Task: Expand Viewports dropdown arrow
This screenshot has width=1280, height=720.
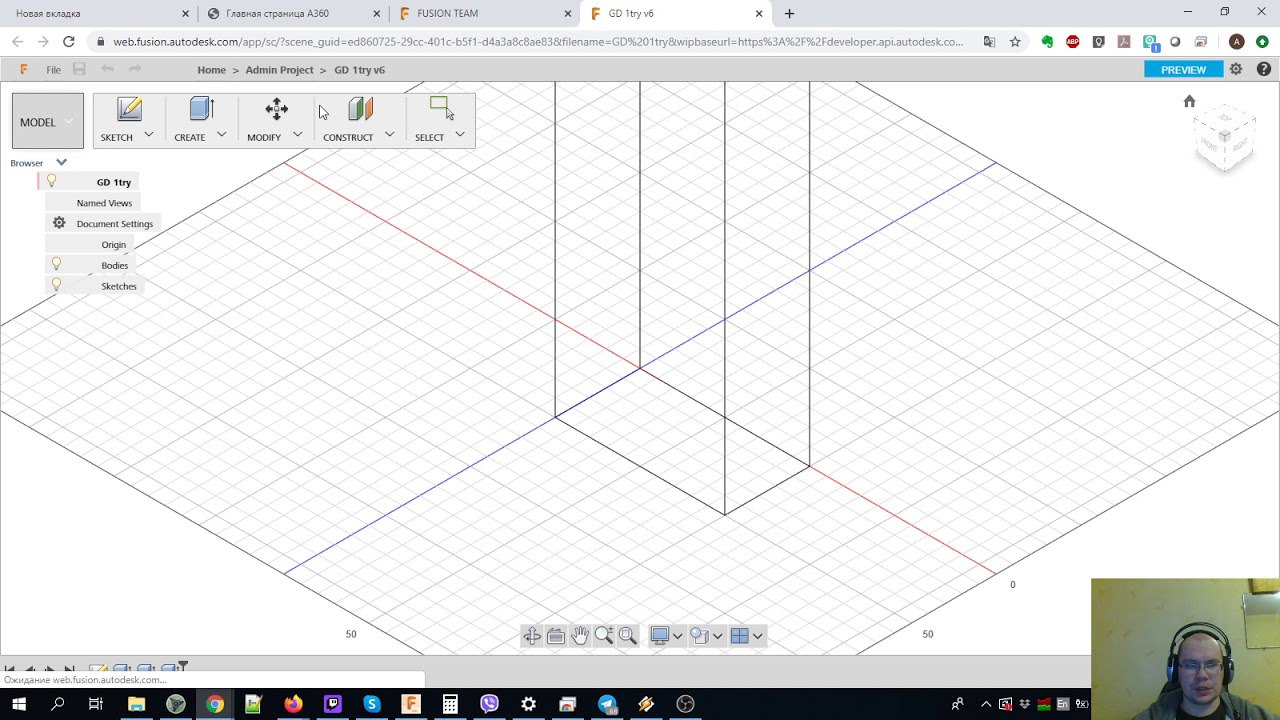Action: [757, 636]
